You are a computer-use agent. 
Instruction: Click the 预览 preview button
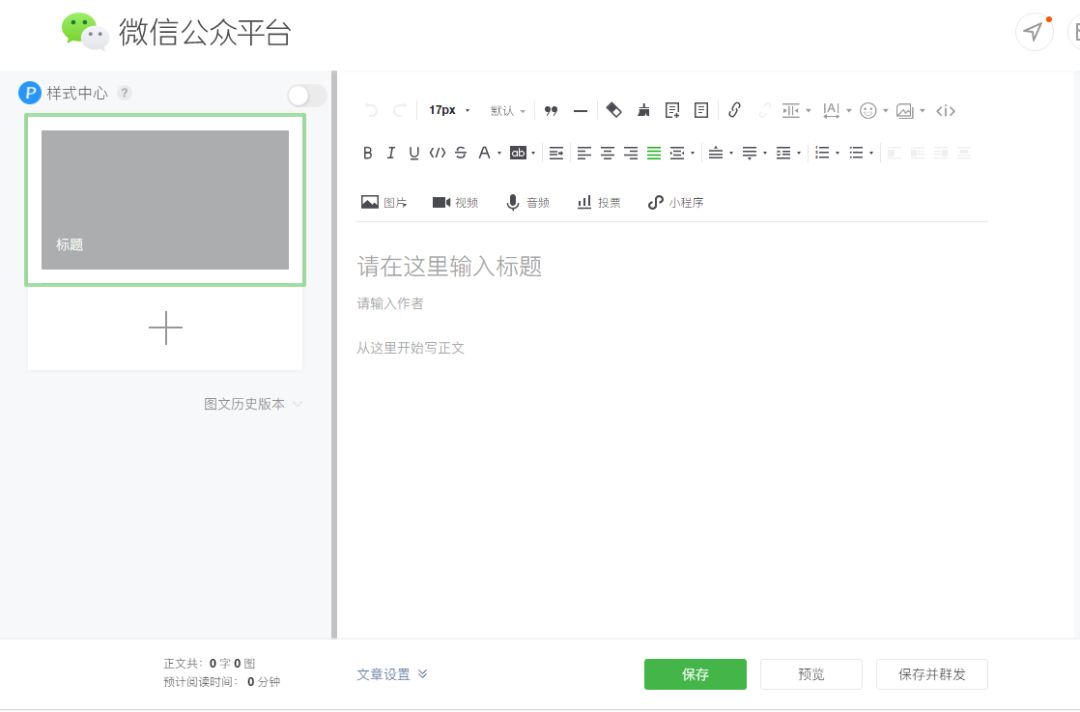pyautogui.click(x=811, y=674)
